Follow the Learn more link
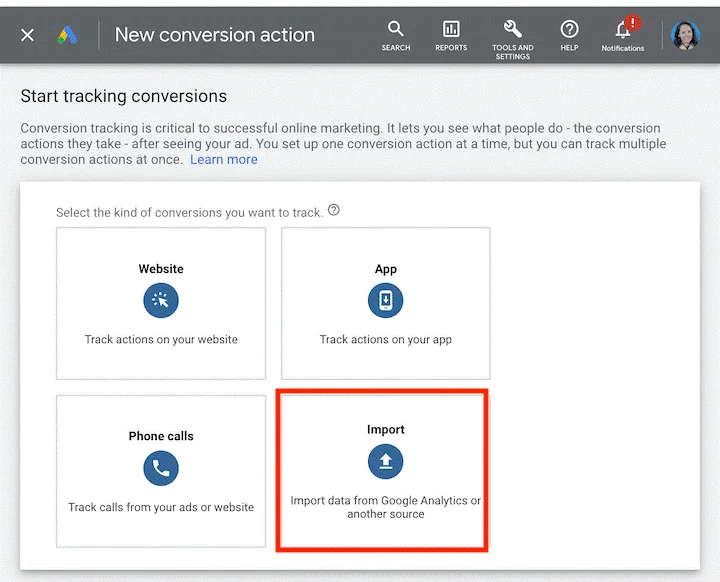 point(224,159)
